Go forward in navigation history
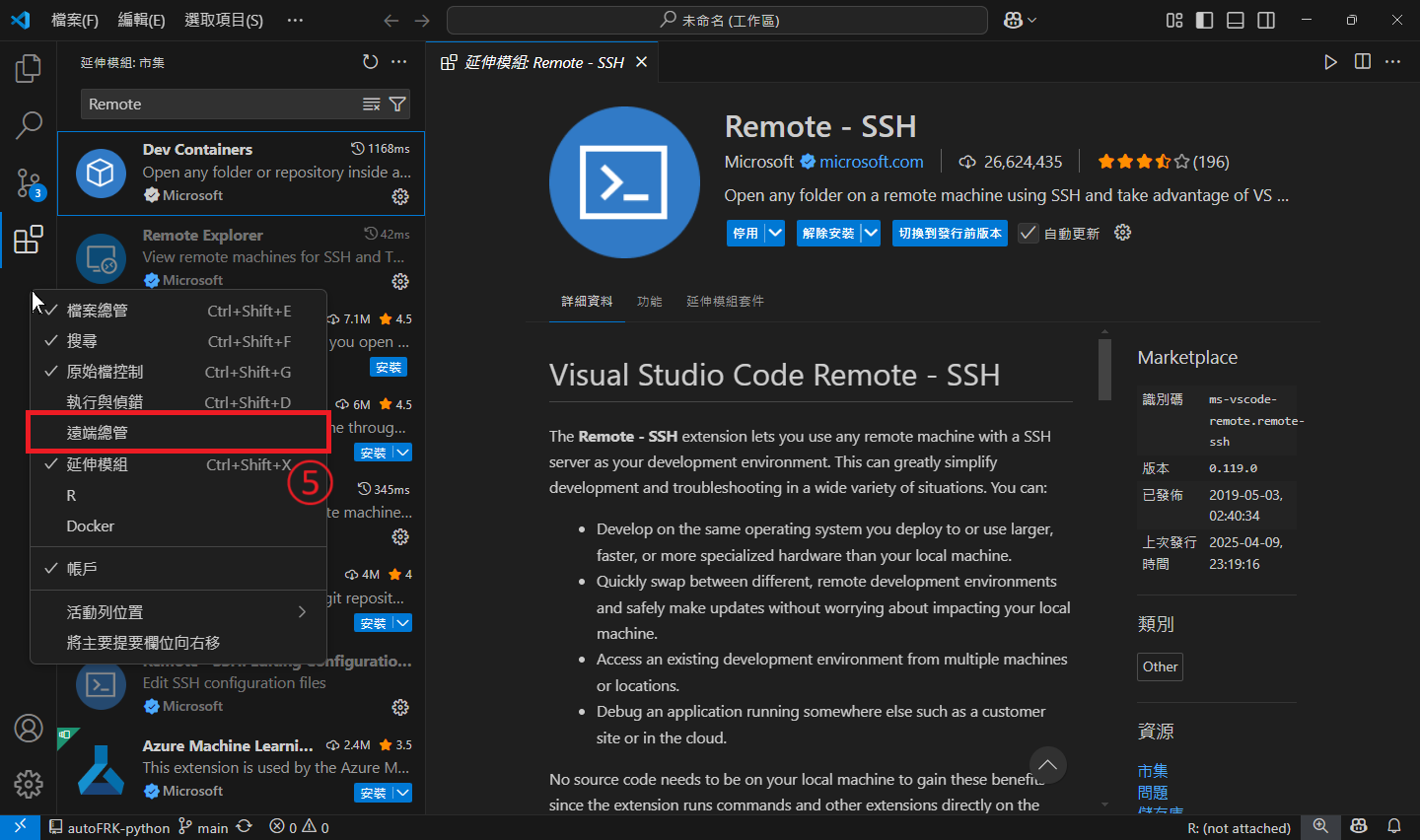This screenshot has width=1420, height=840. 422,21
